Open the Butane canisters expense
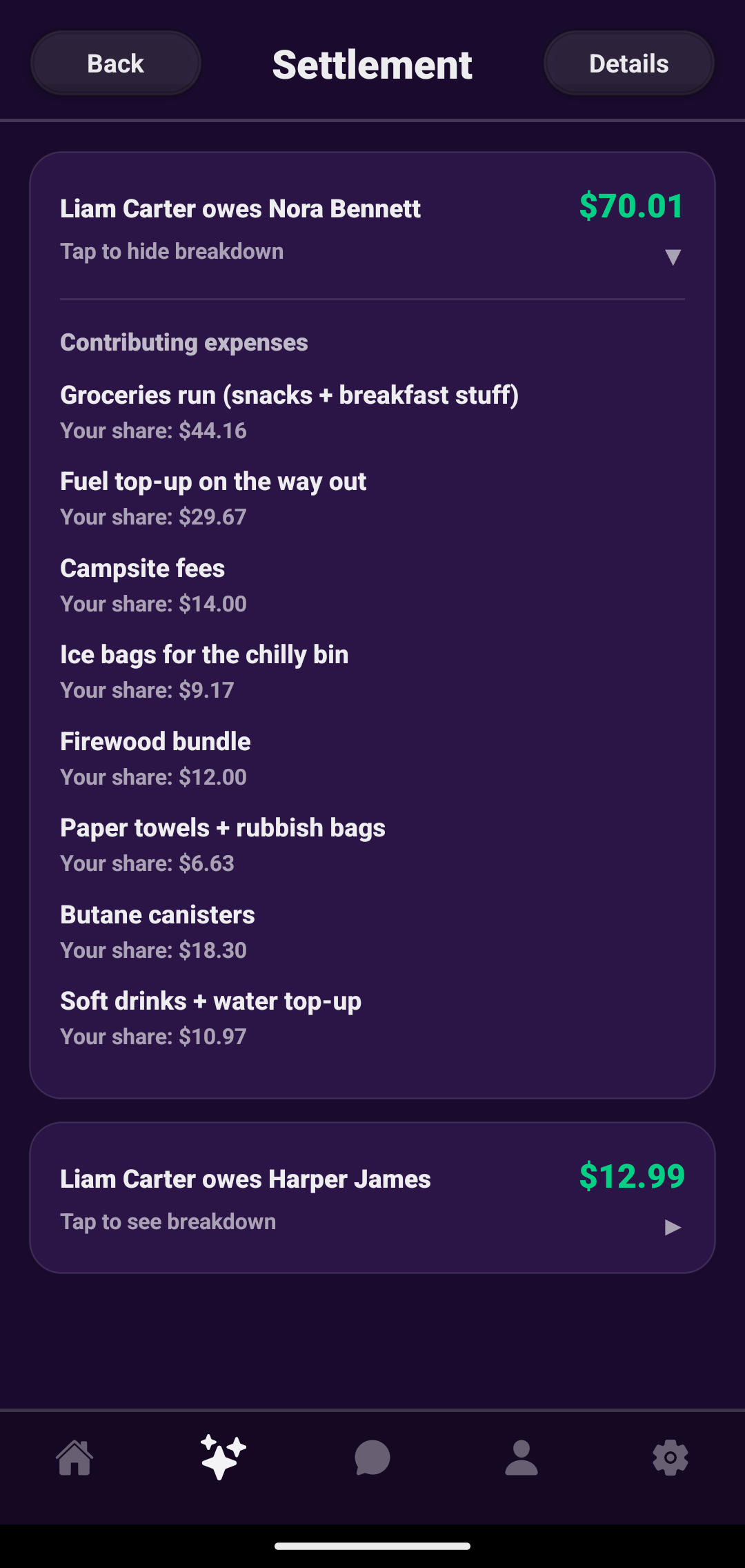The image size is (745, 1568). pyautogui.click(x=157, y=915)
